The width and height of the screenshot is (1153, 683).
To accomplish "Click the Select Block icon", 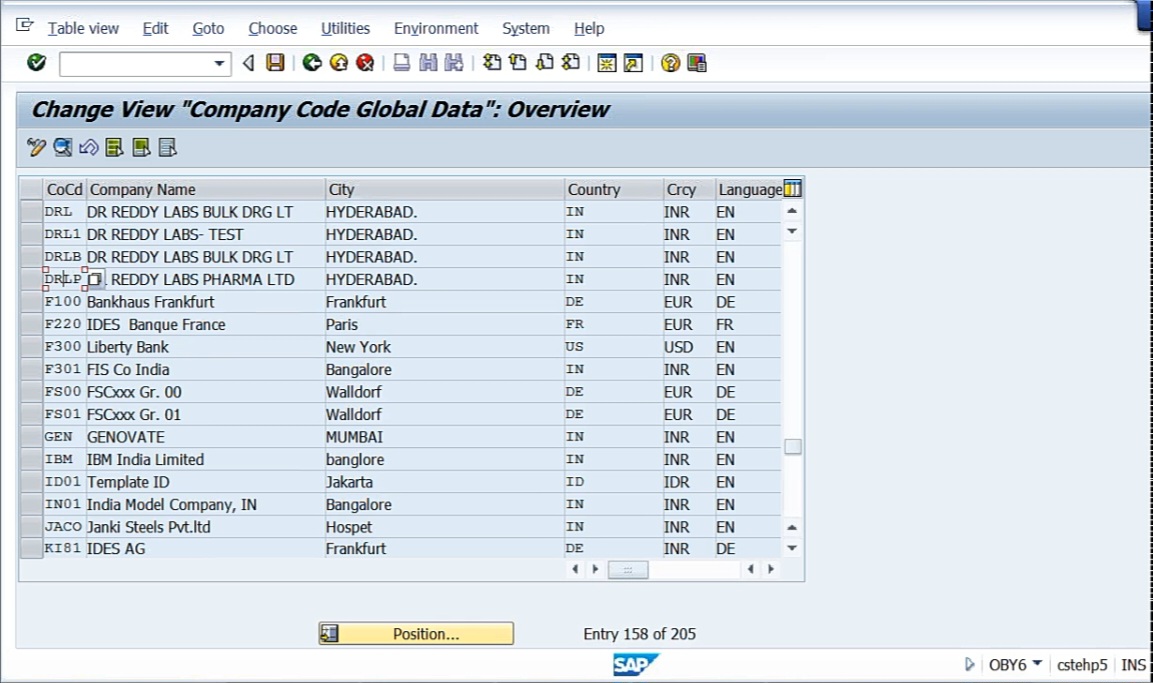I will [141, 148].
